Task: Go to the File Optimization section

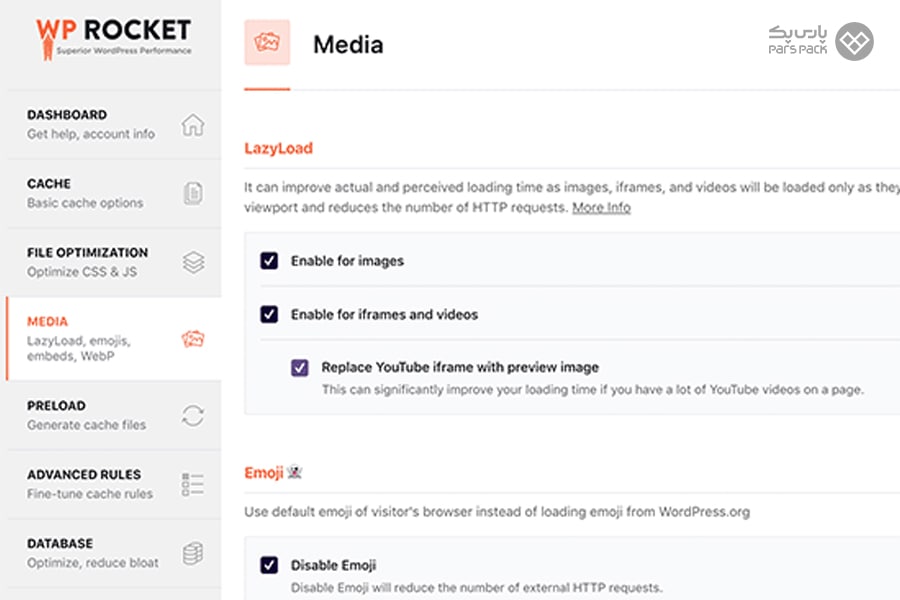Action: 114,262
